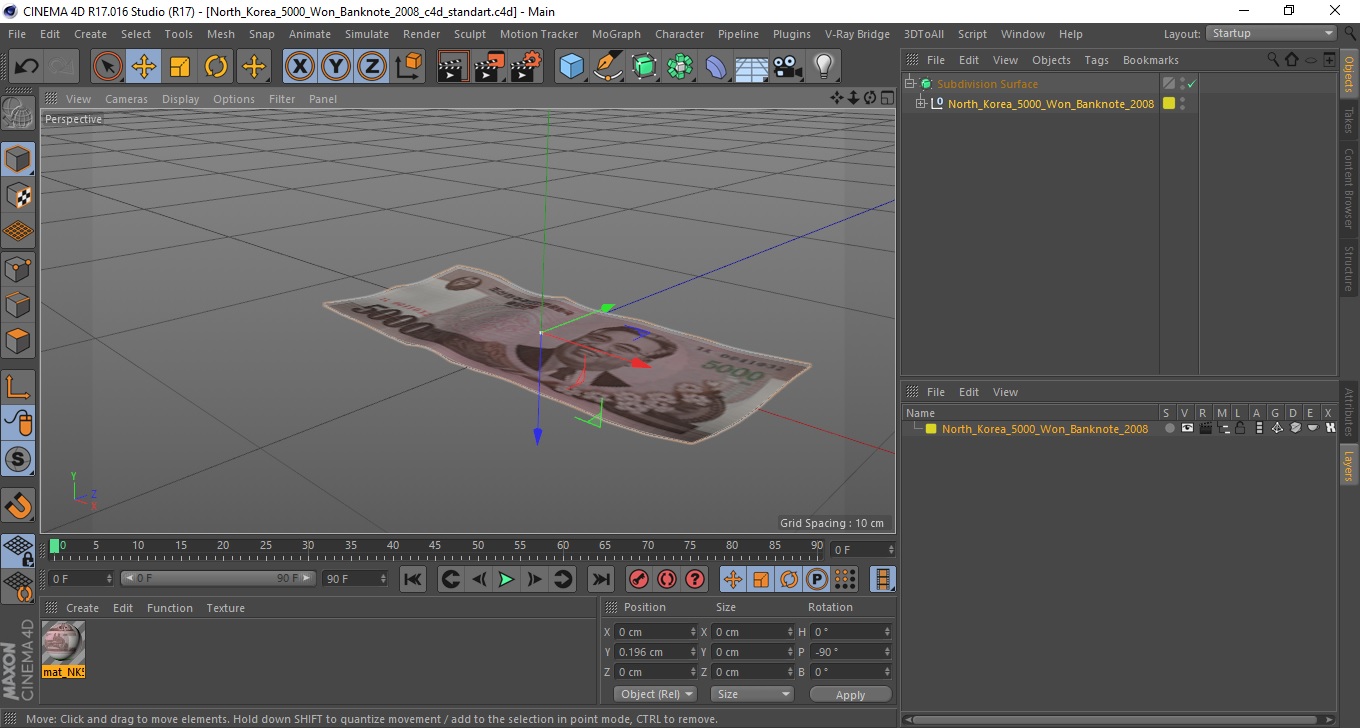1360x728 pixels.
Task: Open the Size mode dropdown
Action: pyautogui.click(x=752, y=694)
